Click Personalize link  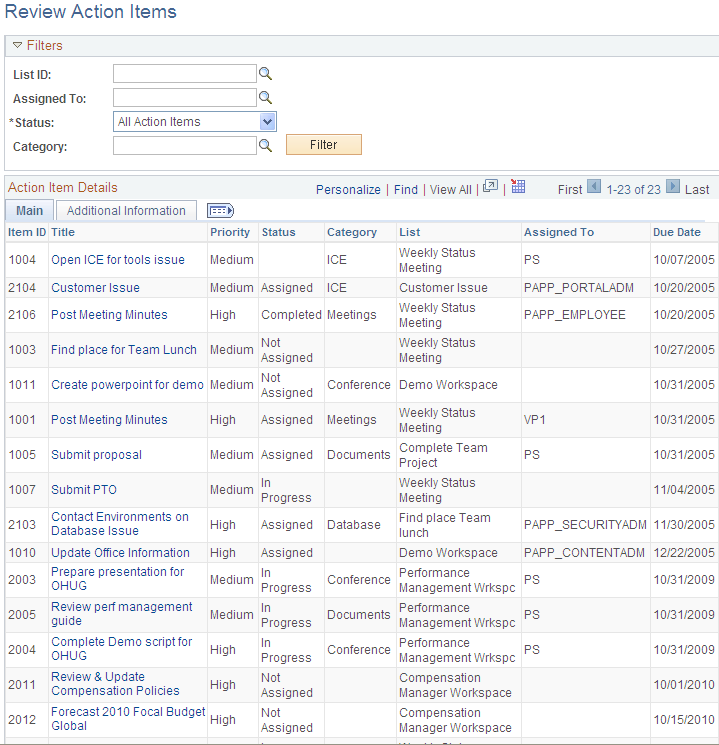pyautogui.click(x=348, y=190)
